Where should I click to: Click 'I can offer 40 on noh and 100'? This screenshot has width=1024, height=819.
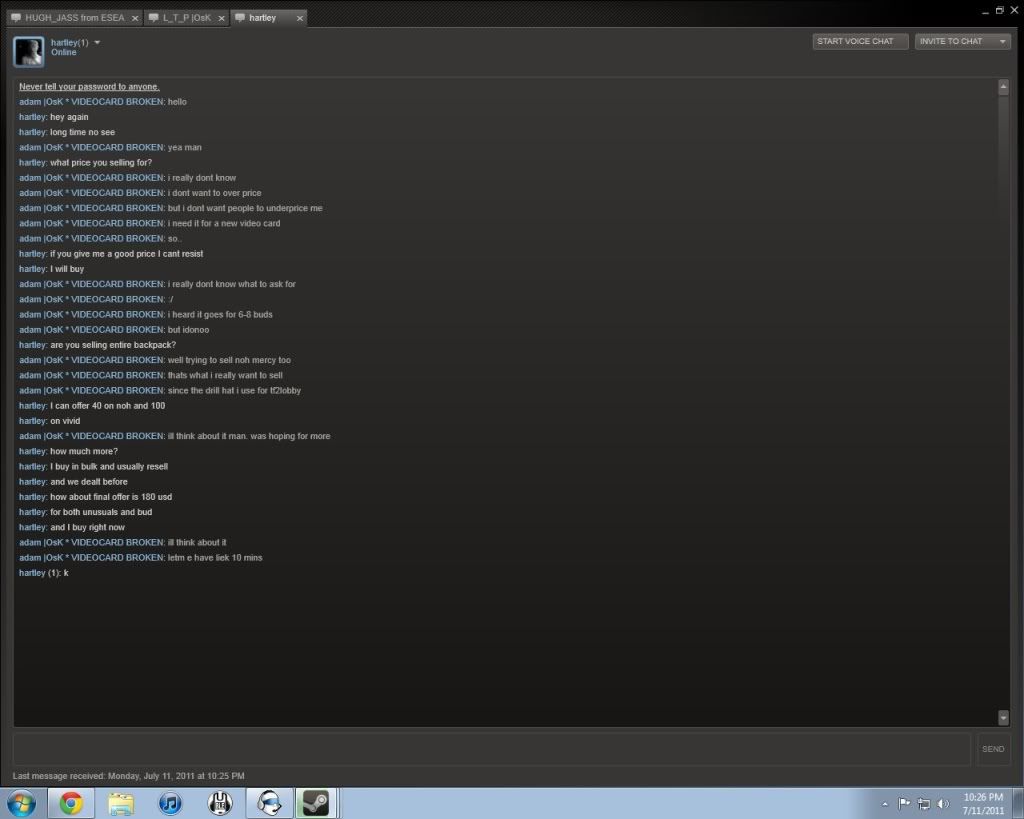[x=108, y=406]
